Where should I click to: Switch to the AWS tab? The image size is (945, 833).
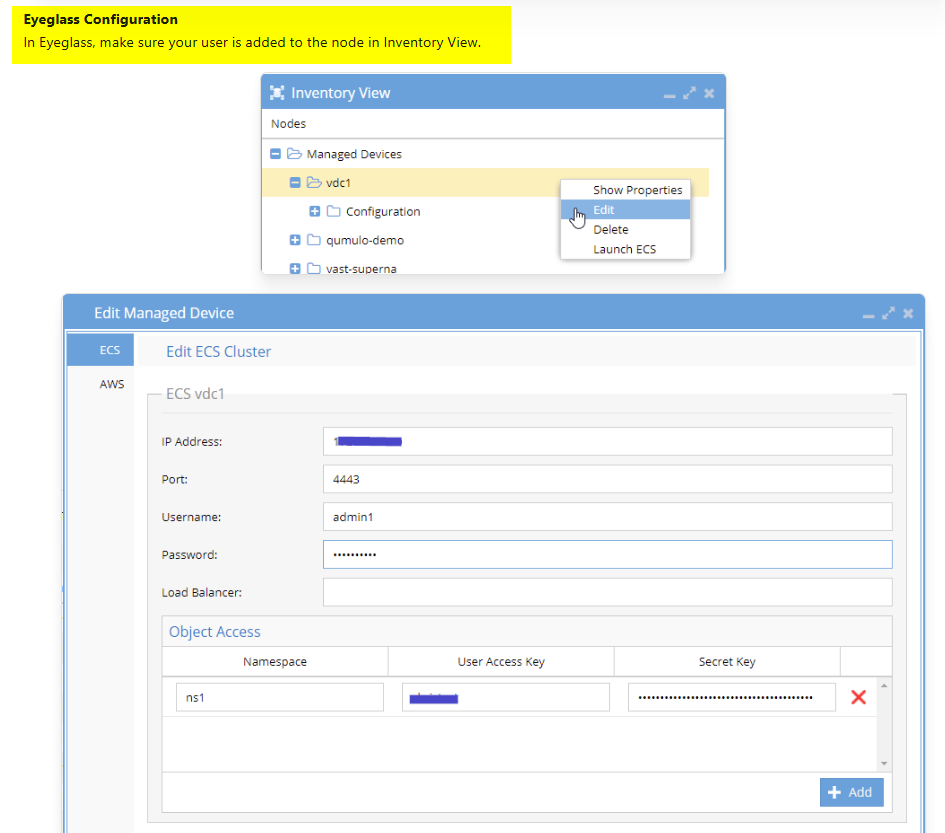111,384
